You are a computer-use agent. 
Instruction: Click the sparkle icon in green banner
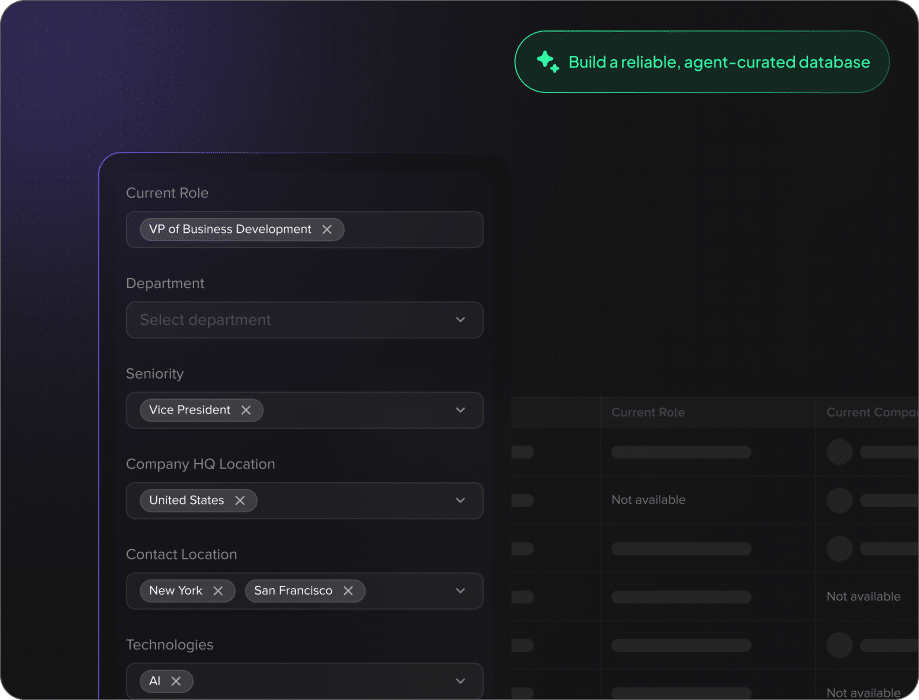point(547,62)
